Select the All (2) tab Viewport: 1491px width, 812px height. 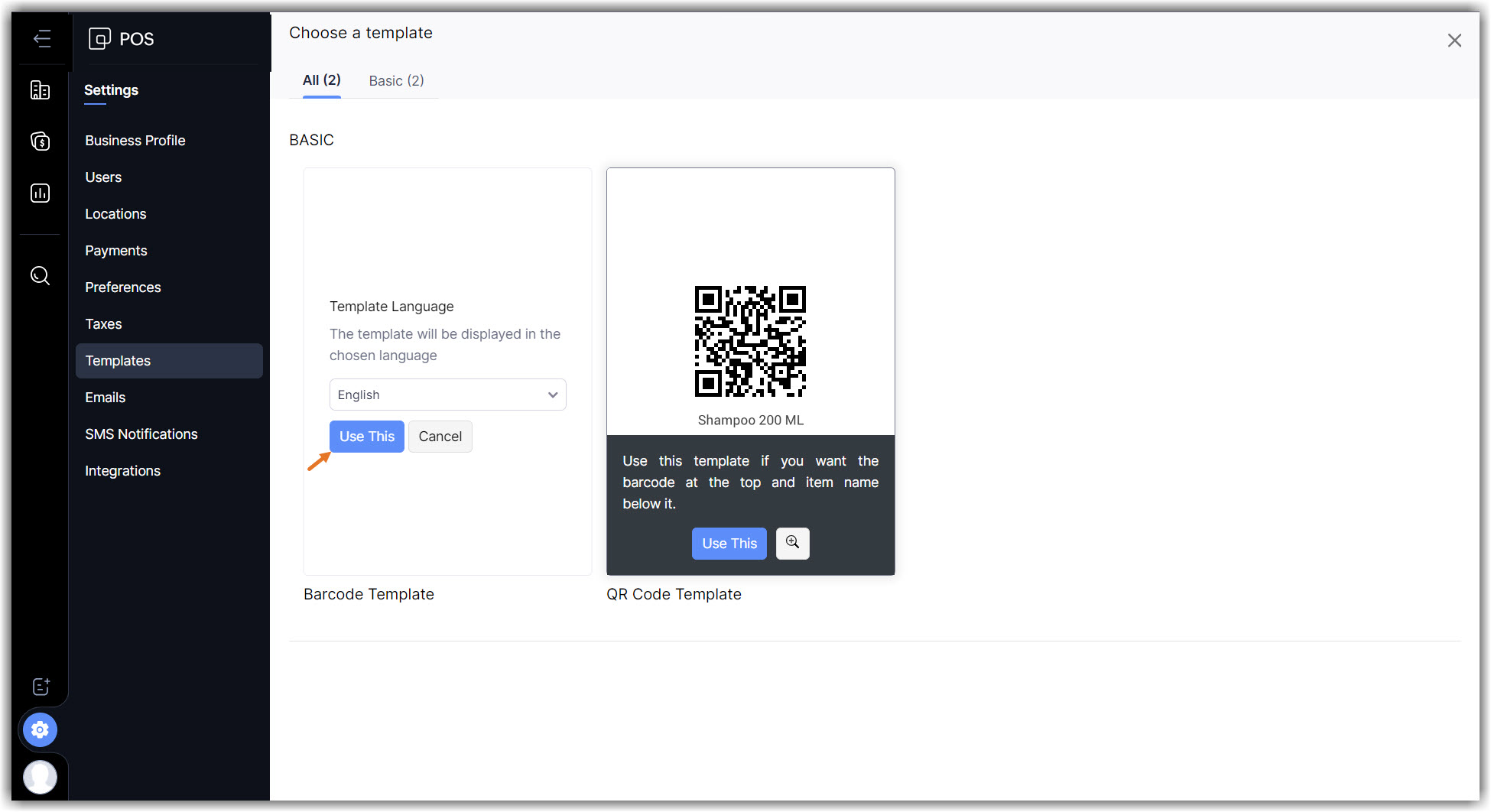[x=321, y=80]
